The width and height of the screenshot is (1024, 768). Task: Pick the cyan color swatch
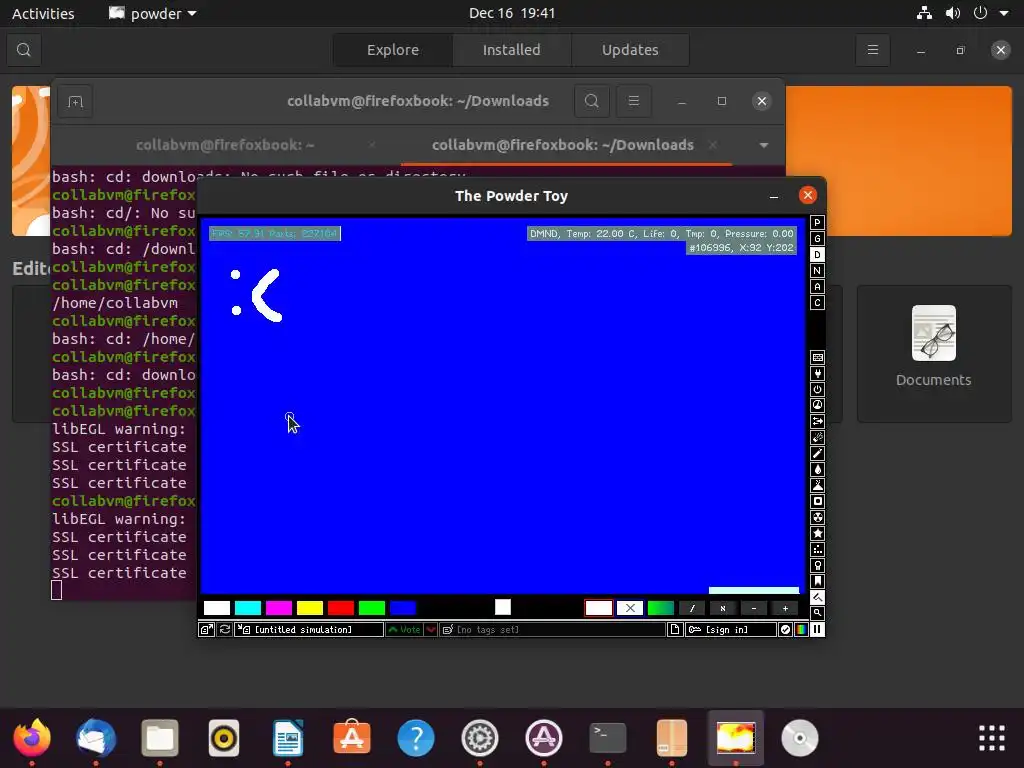(x=248, y=609)
